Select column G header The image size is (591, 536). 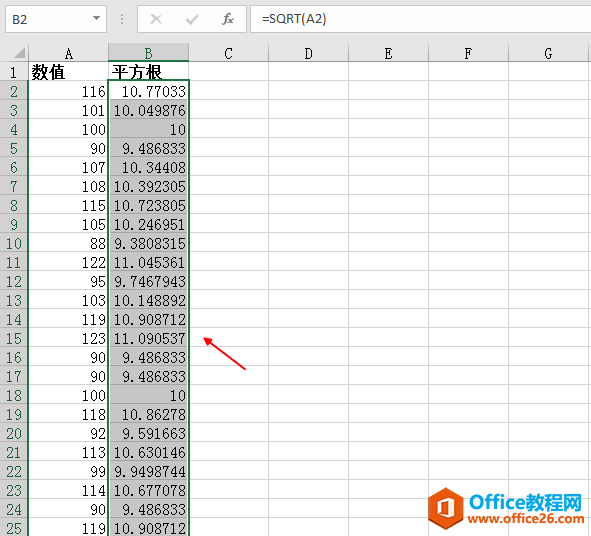548,53
